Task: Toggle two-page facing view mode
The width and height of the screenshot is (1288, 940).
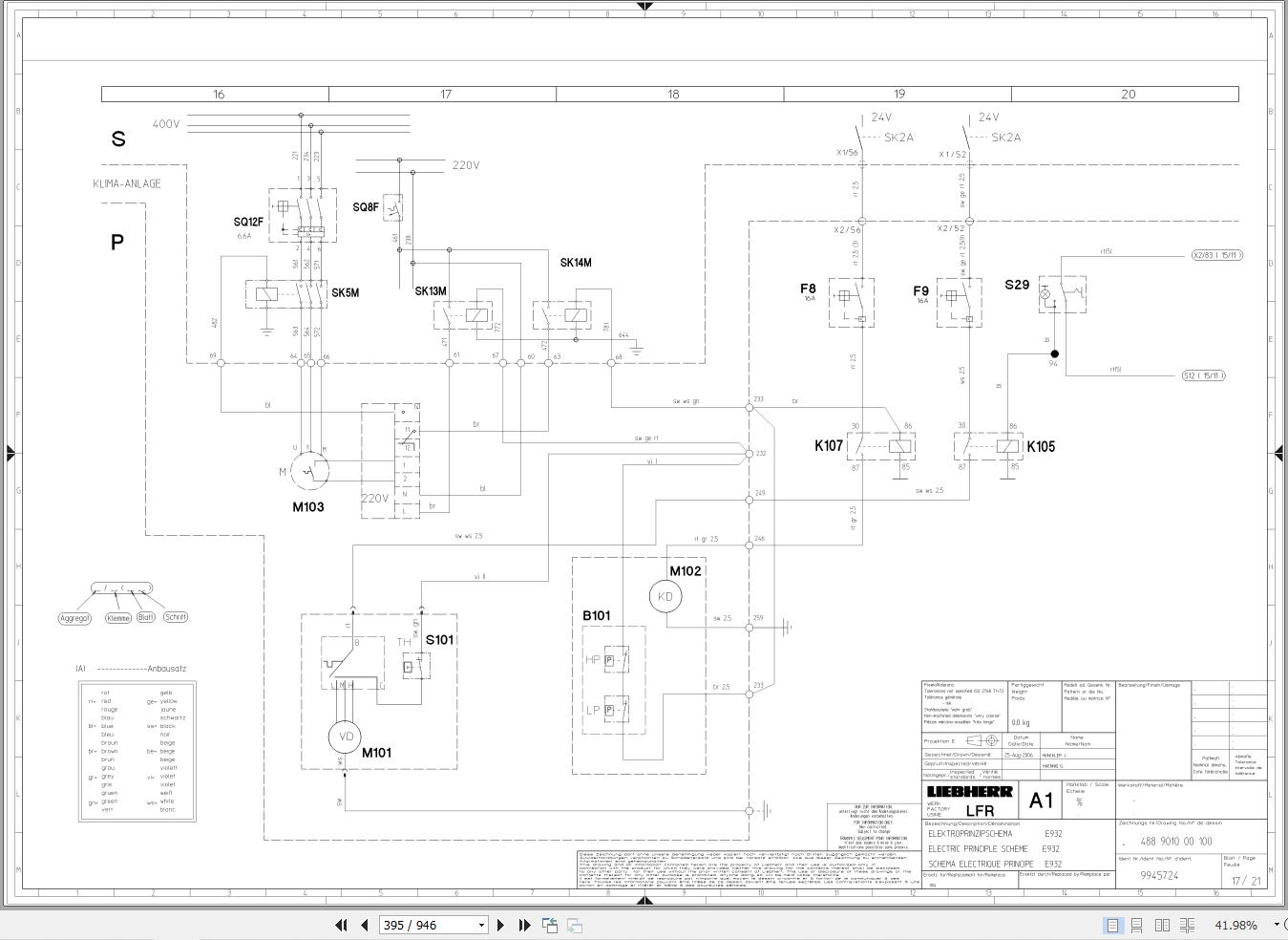Action: coord(1162,925)
